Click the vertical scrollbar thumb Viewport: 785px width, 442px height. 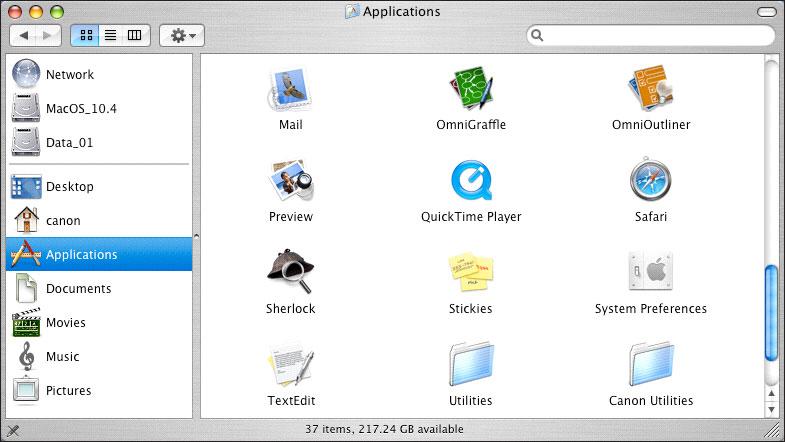point(771,313)
